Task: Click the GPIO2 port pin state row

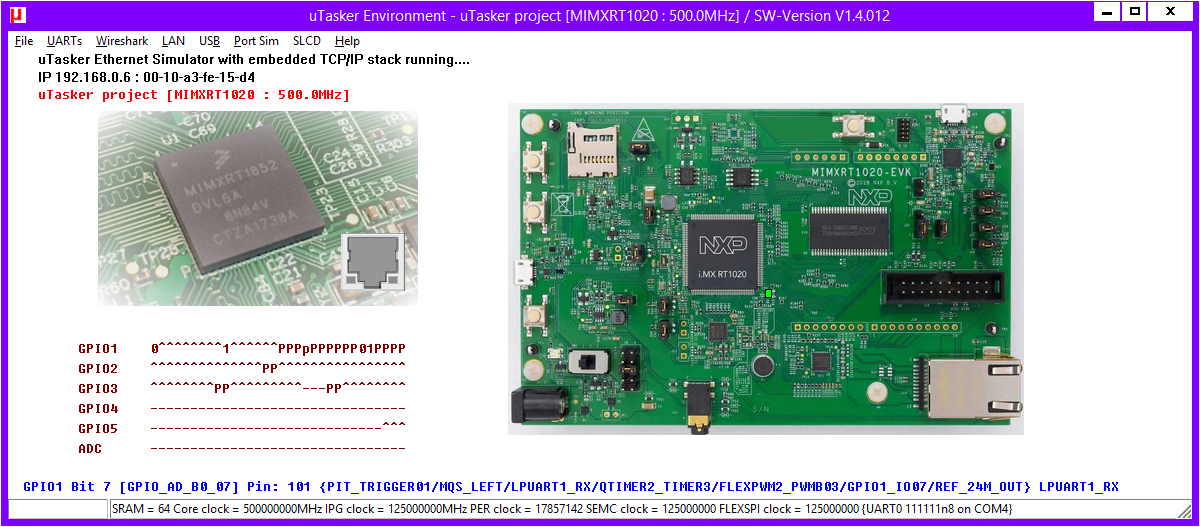Action: pos(278,369)
